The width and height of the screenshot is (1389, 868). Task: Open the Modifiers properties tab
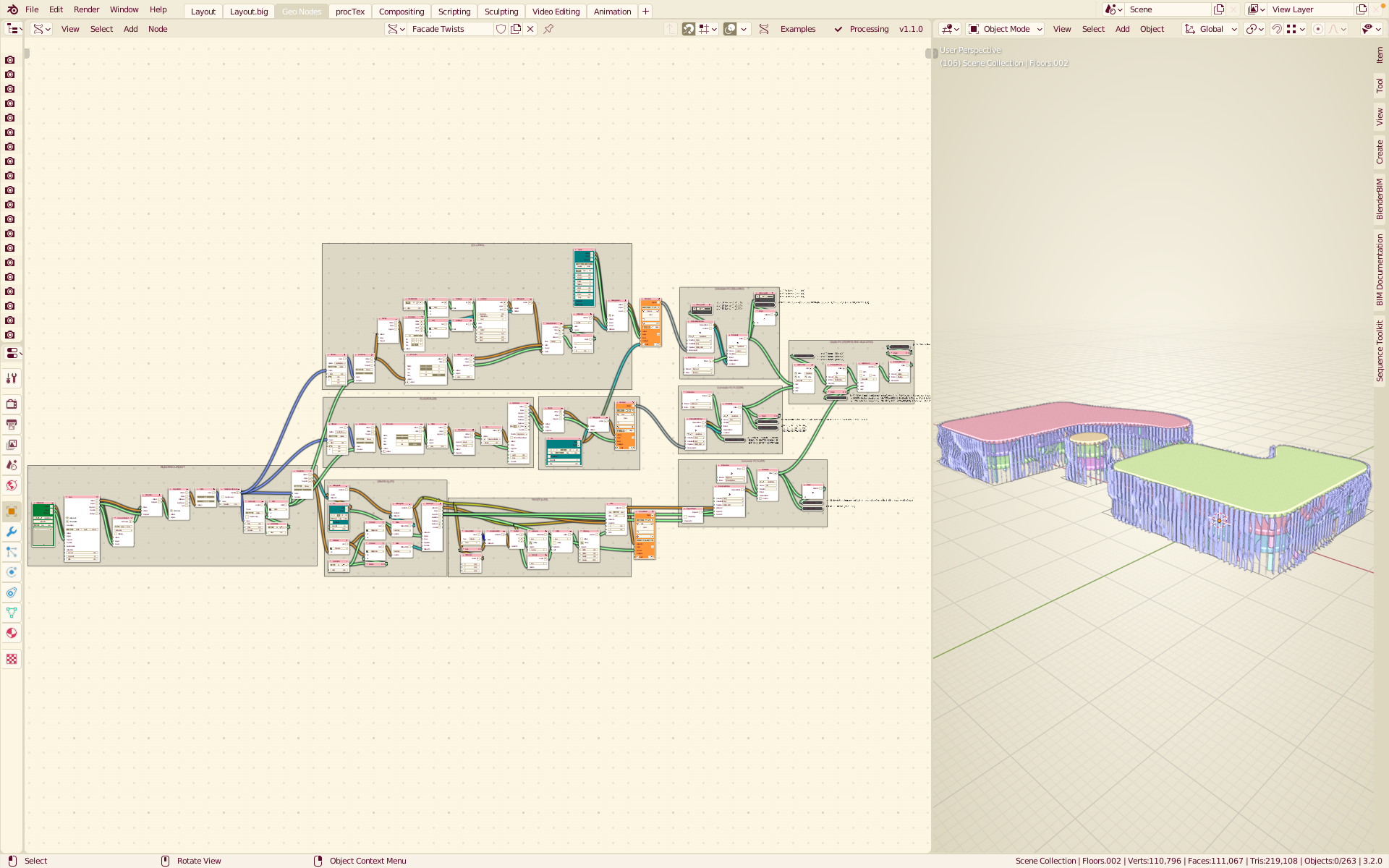(12, 532)
